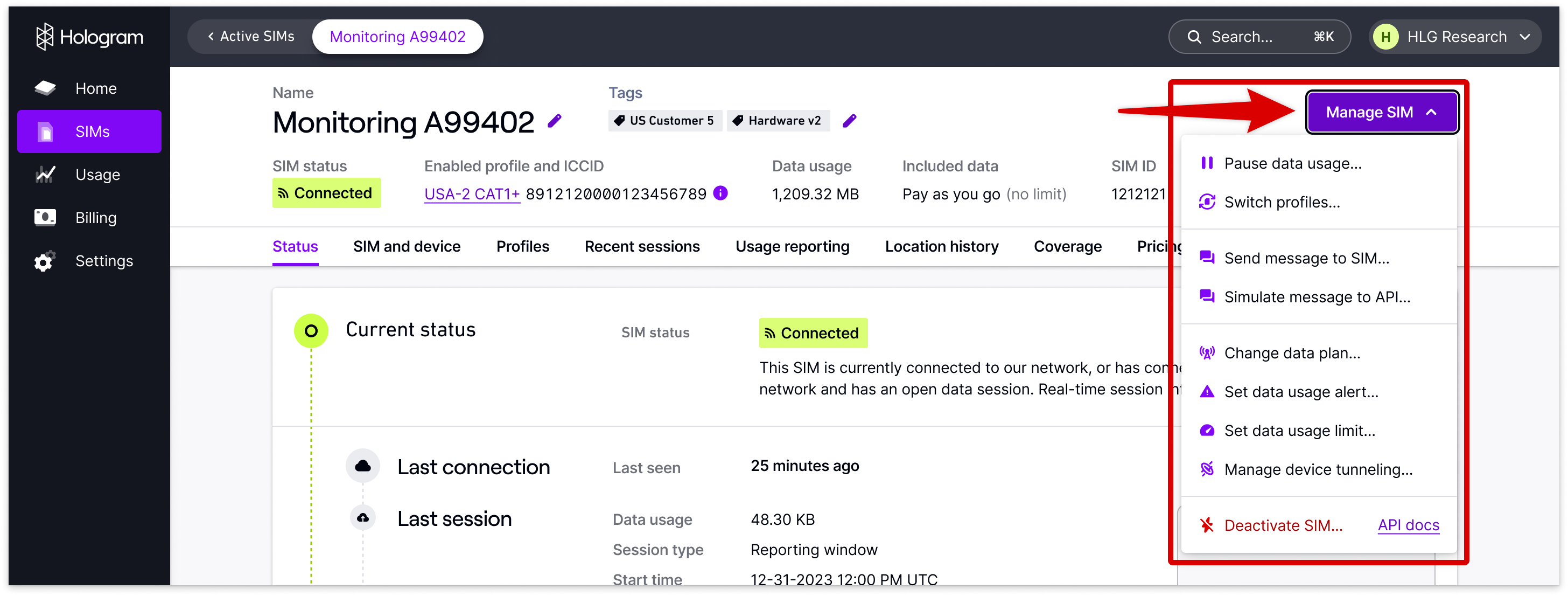Click the magnifier search icon
The image size is (1568, 596).
coord(1194,37)
